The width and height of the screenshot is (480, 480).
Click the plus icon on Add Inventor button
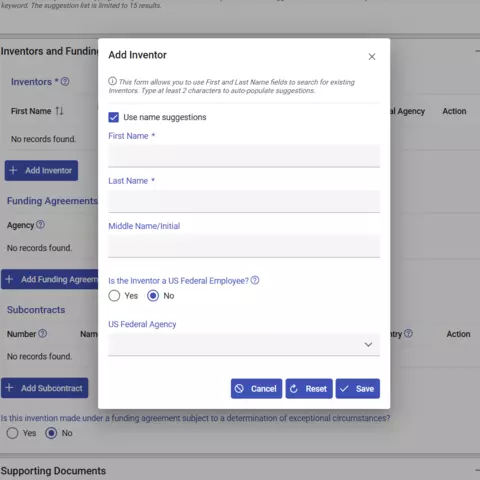[13, 170]
